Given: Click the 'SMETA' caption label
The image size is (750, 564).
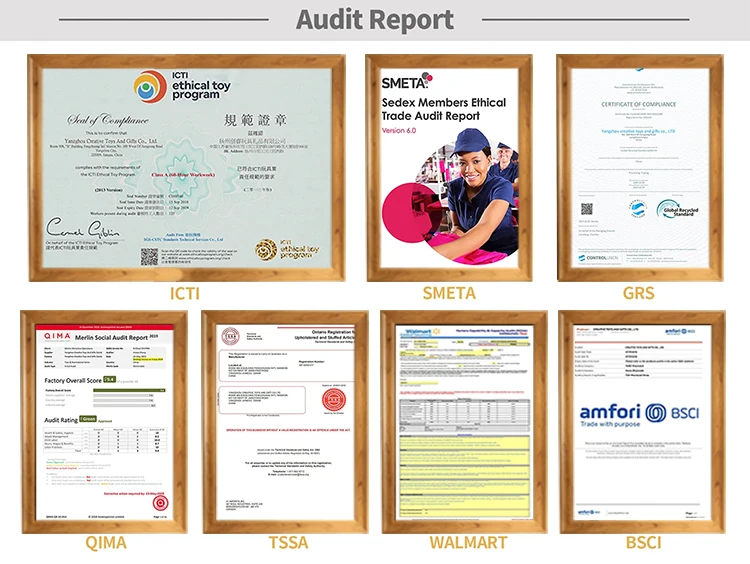Looking at the screenshot, I should click(449, 293).
